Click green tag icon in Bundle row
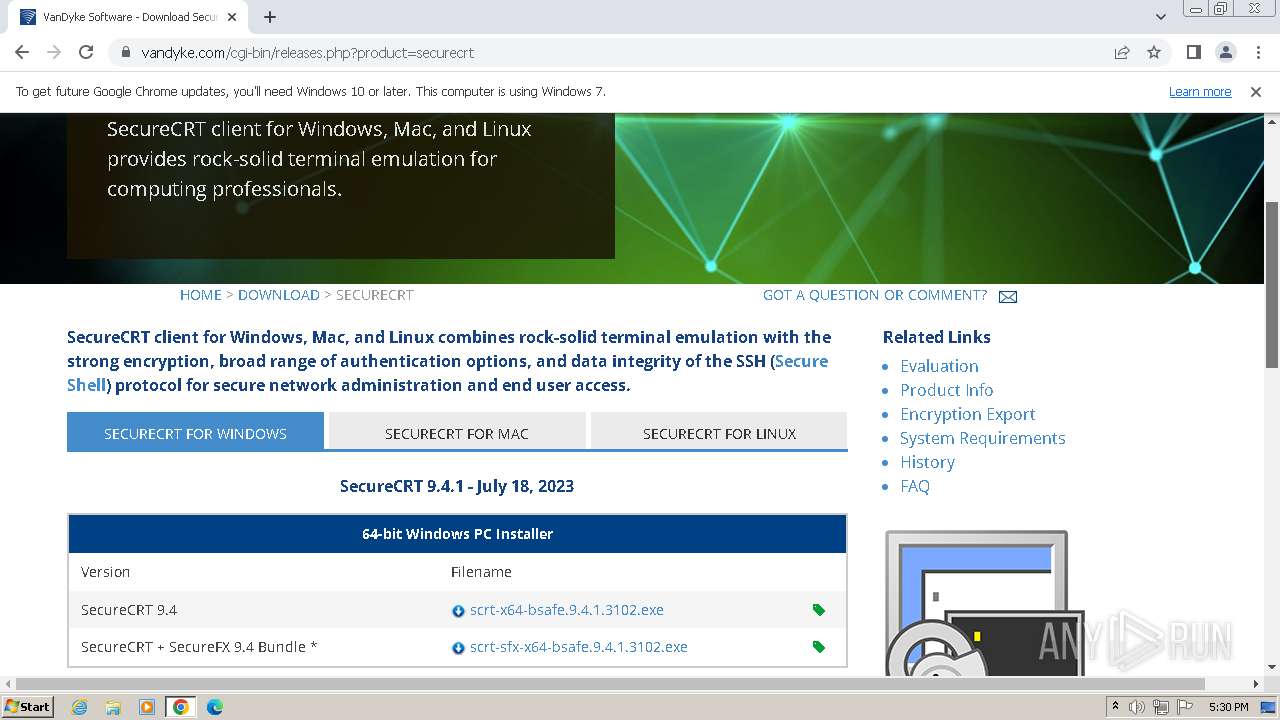The height and width of the screenshot is (720, 1280). (x=819, y=647)
